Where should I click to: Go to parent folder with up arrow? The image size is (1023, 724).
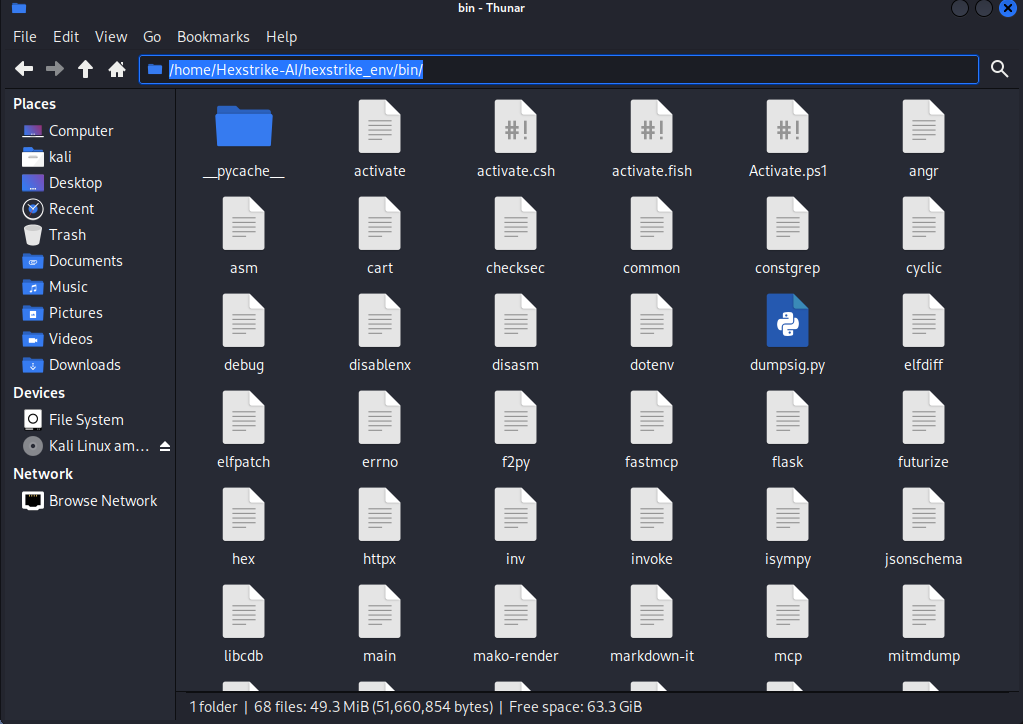pos(86,69)
